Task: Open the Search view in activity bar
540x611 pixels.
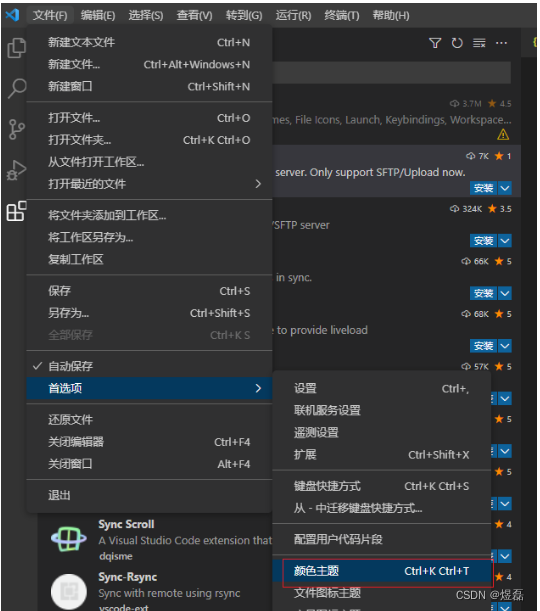Action: [x=17, y=88]
